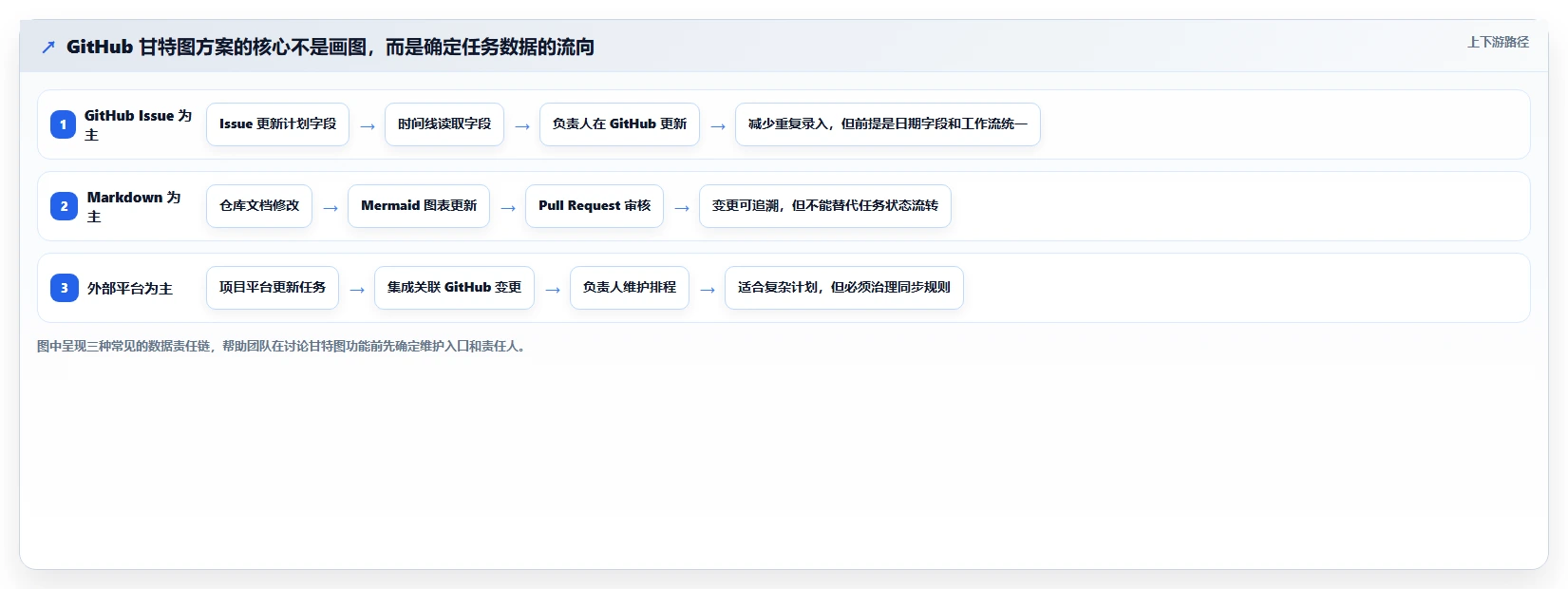This screenshot has width=1568, height=589.
Task: Click the '外部平台为主' row label
Action: click(x=130, y=288)
